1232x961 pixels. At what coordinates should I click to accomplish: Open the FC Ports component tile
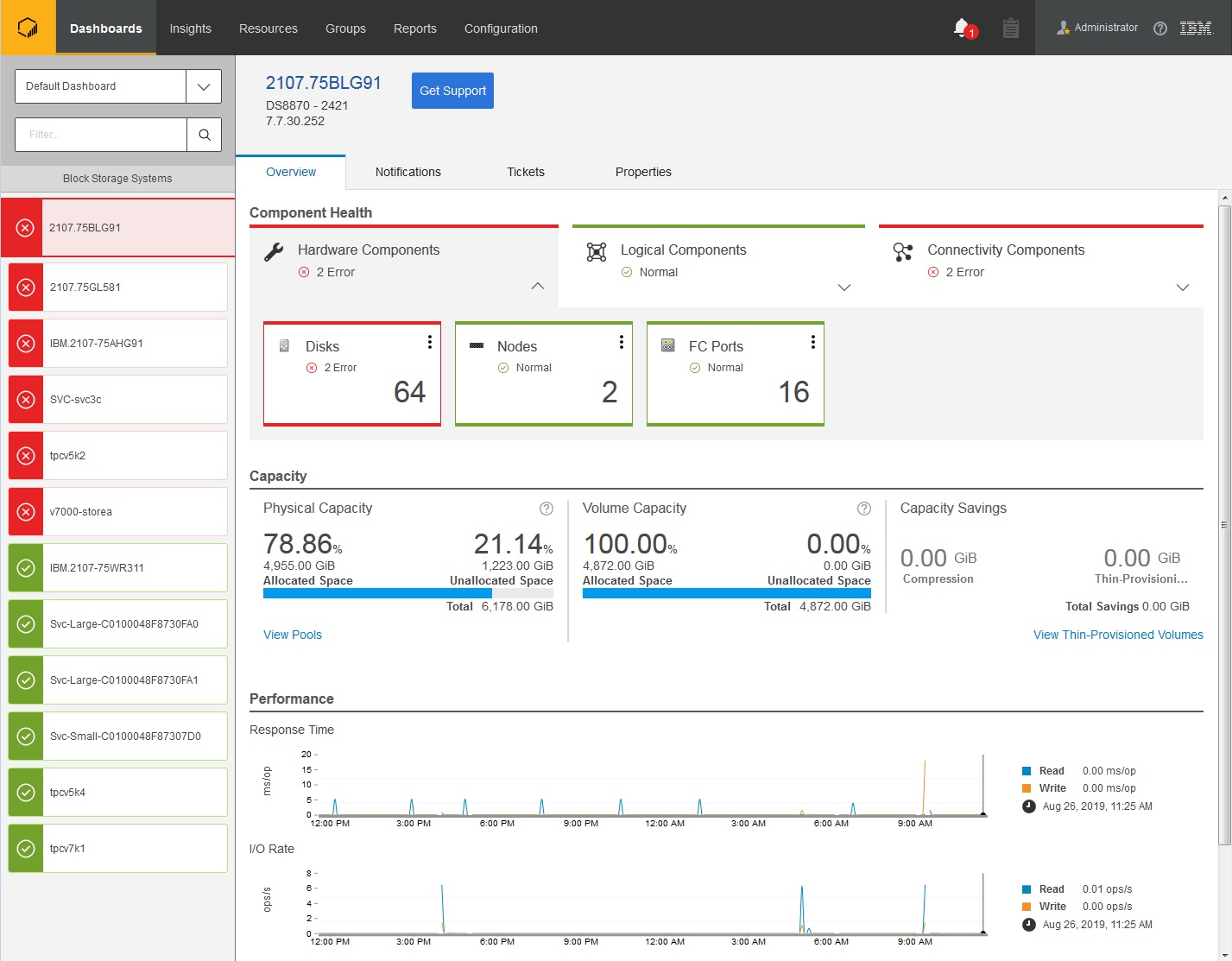[736, 374]
